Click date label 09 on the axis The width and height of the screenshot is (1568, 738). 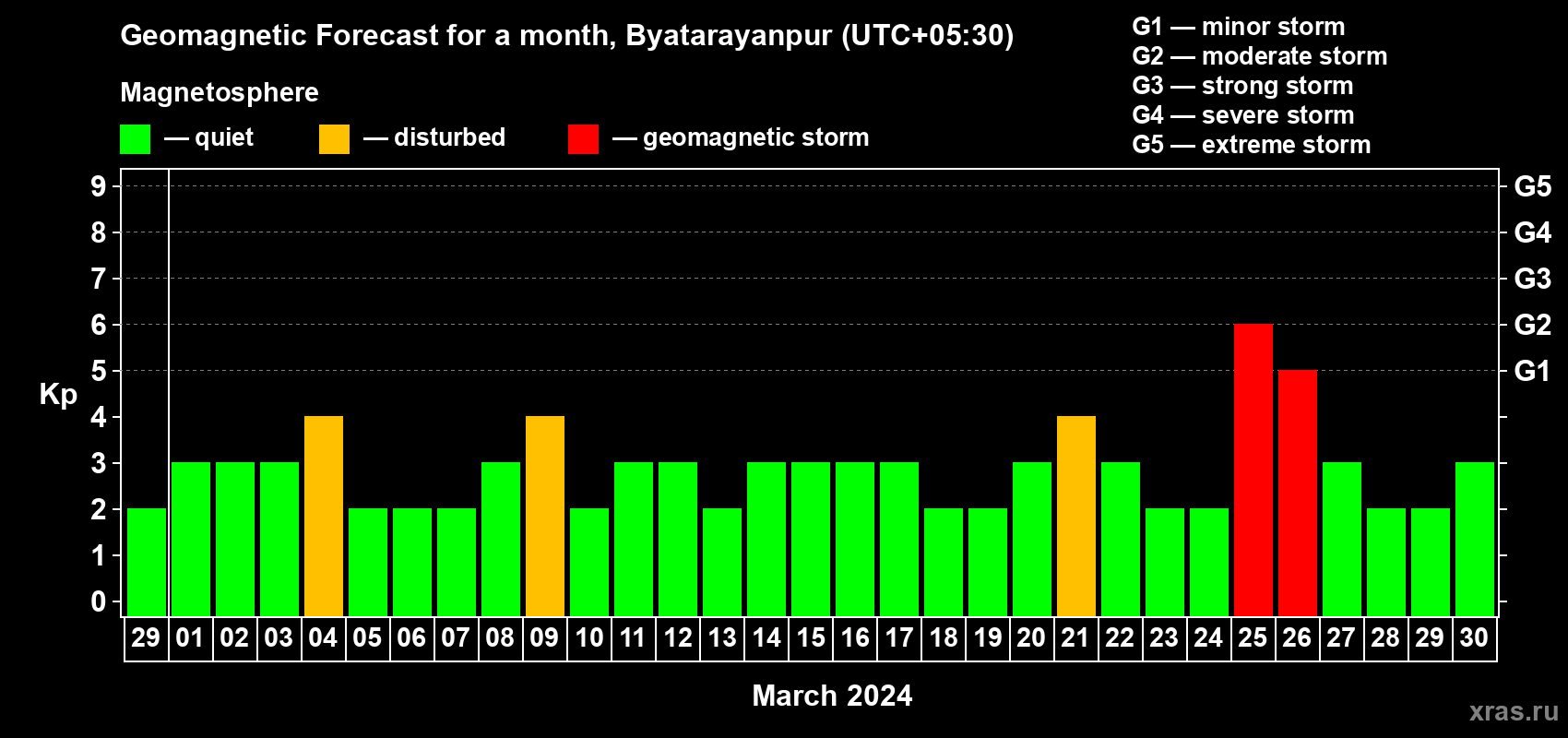544,637
